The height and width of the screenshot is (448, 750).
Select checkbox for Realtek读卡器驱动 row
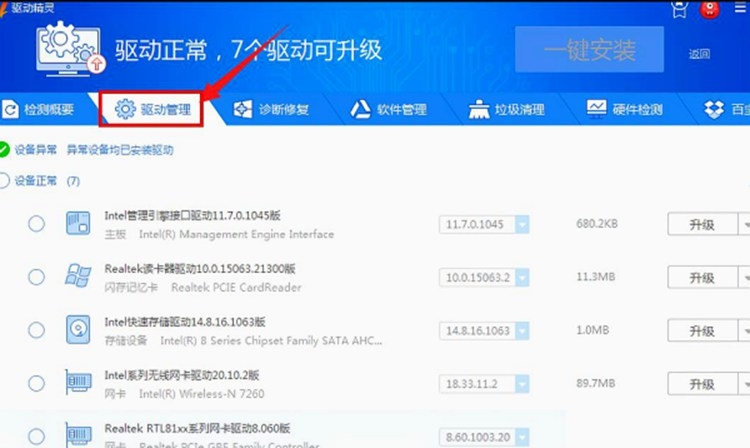click(x=36, y=277)
